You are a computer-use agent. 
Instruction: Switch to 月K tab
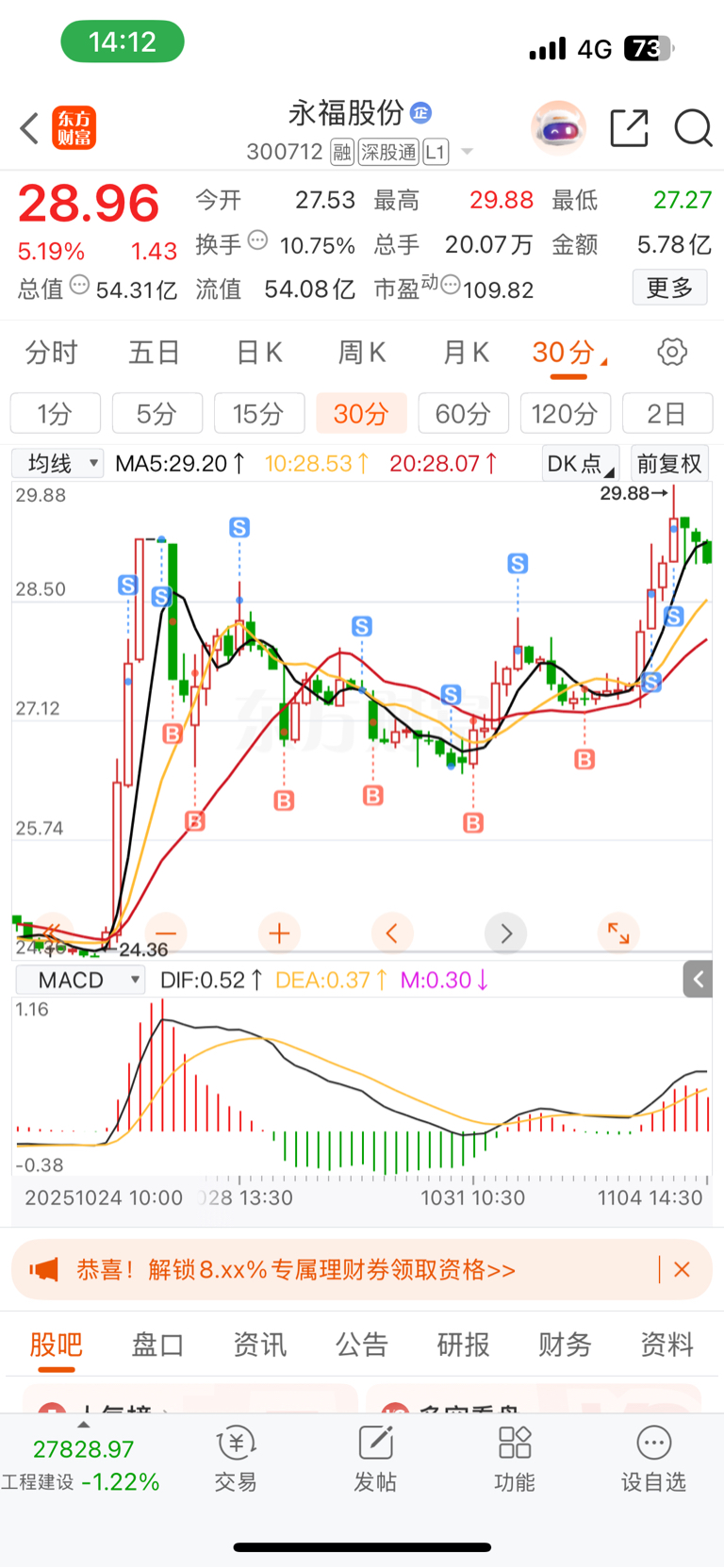(467, 353)
